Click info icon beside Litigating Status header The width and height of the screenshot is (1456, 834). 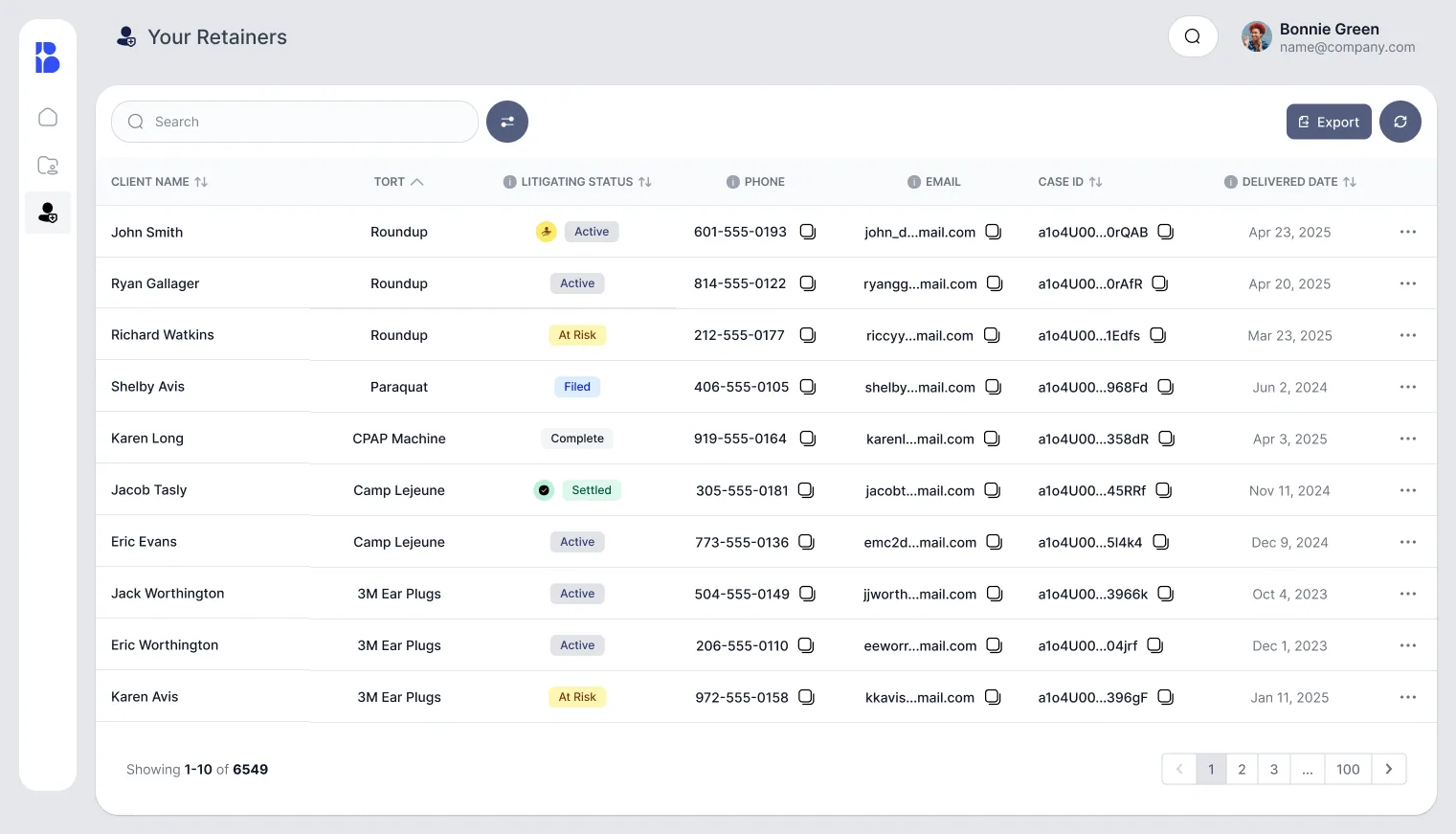510,182
